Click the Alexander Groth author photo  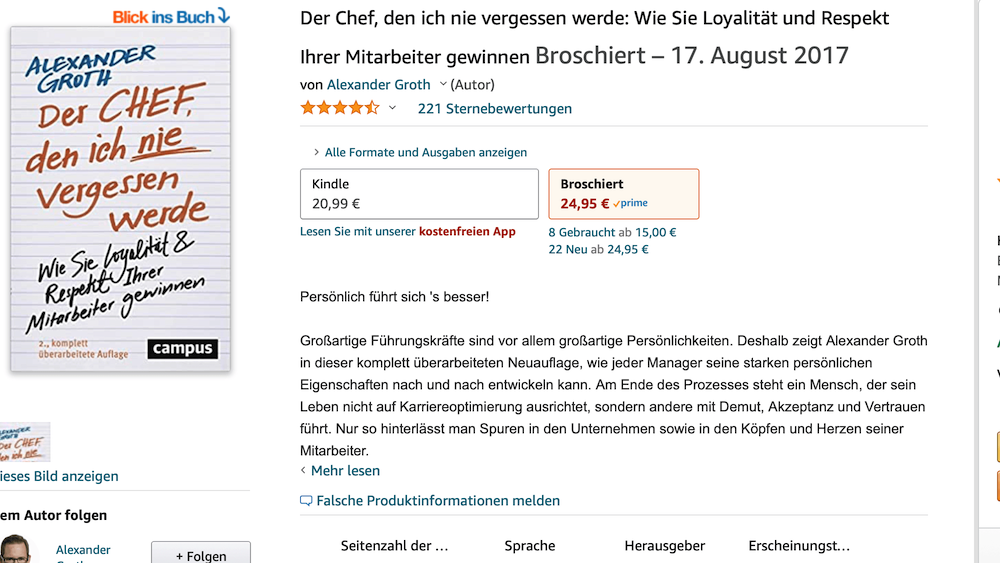click(x=15, y=549)
